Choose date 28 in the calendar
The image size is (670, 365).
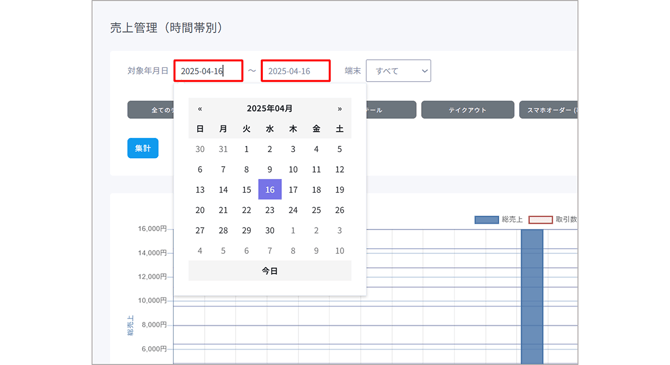coord(223,230)
